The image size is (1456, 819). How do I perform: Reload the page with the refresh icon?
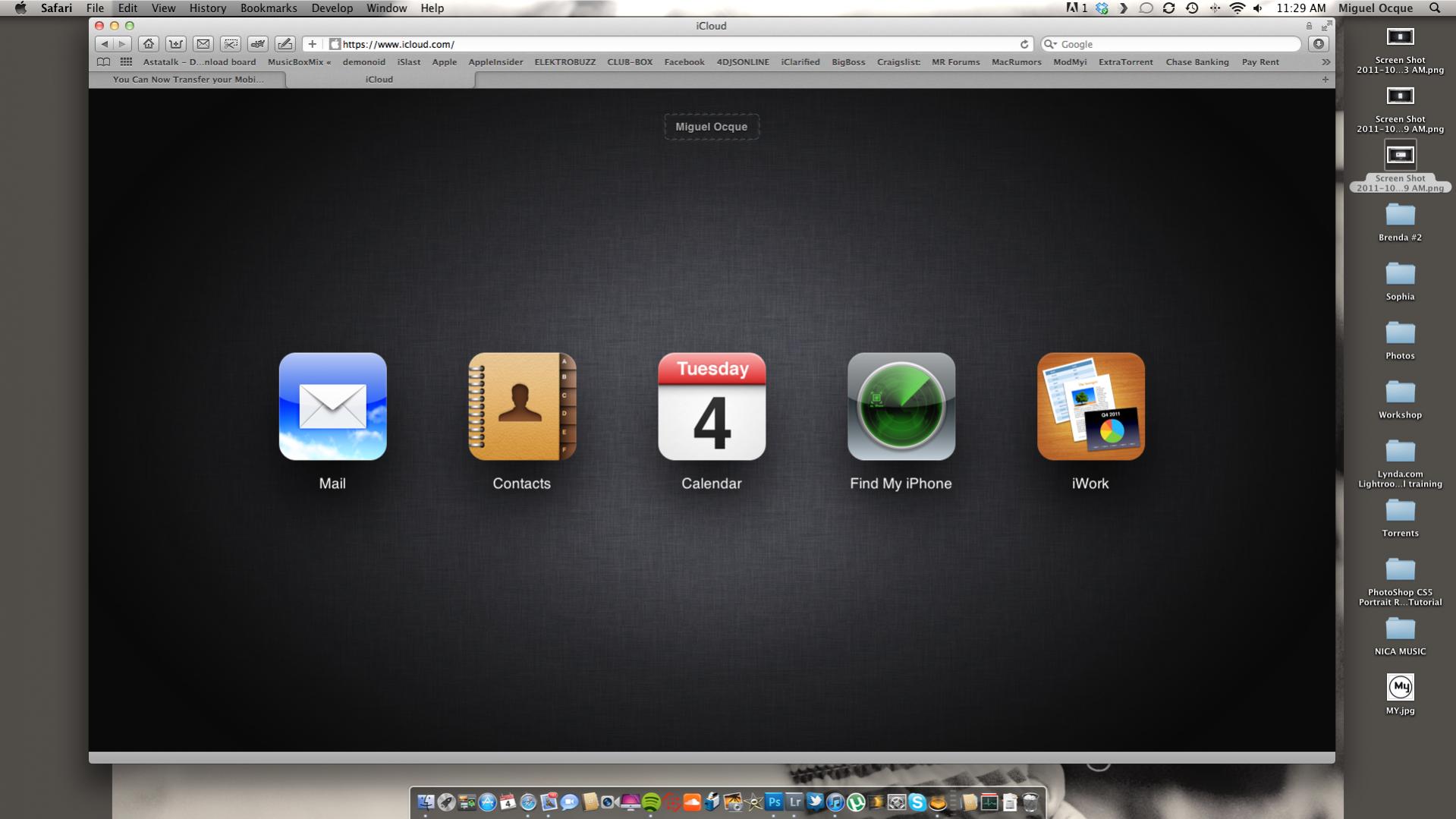pyautogui.click(x=1024, y=44)
